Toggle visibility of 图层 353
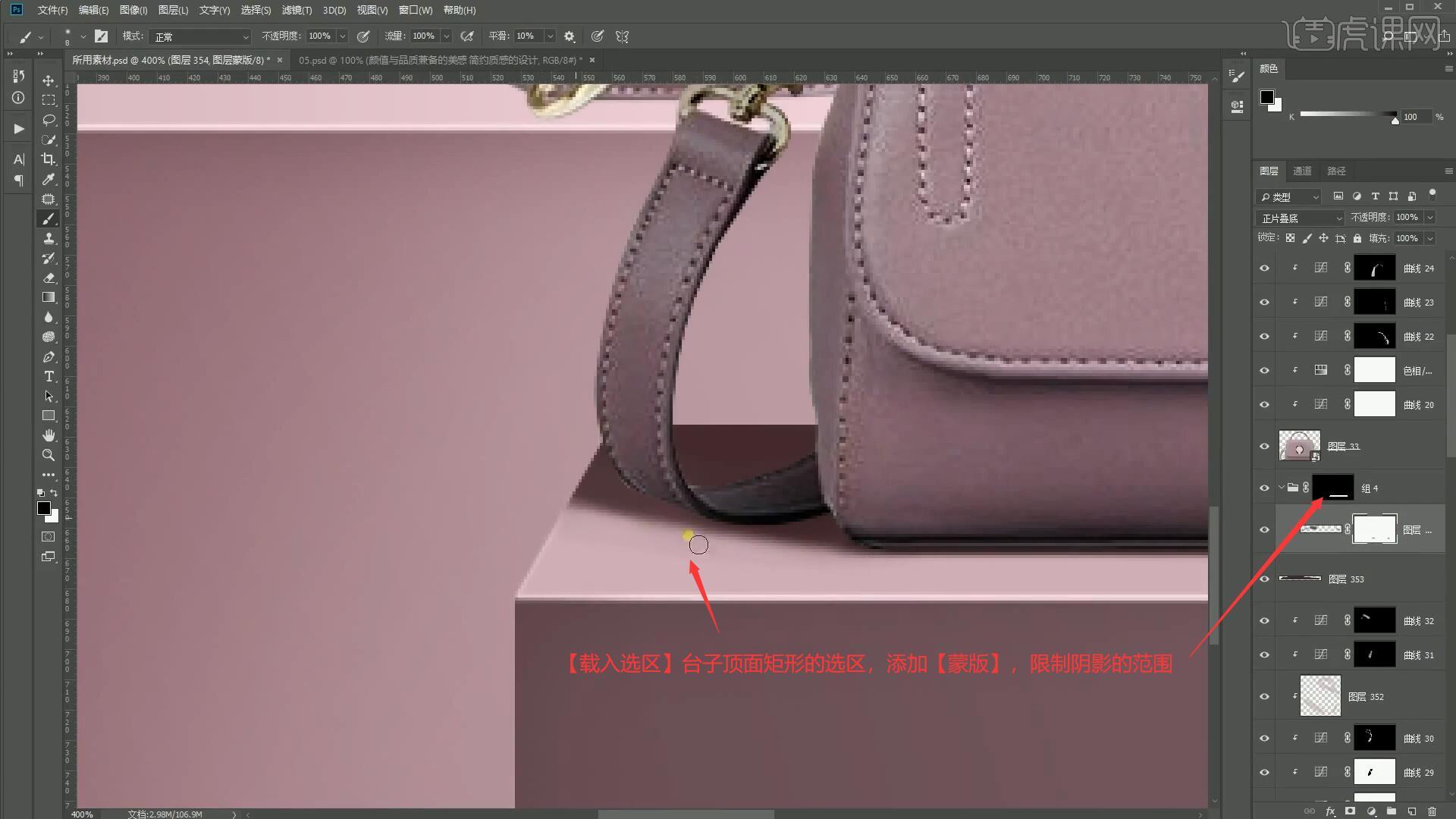 tap(1264, 579)
